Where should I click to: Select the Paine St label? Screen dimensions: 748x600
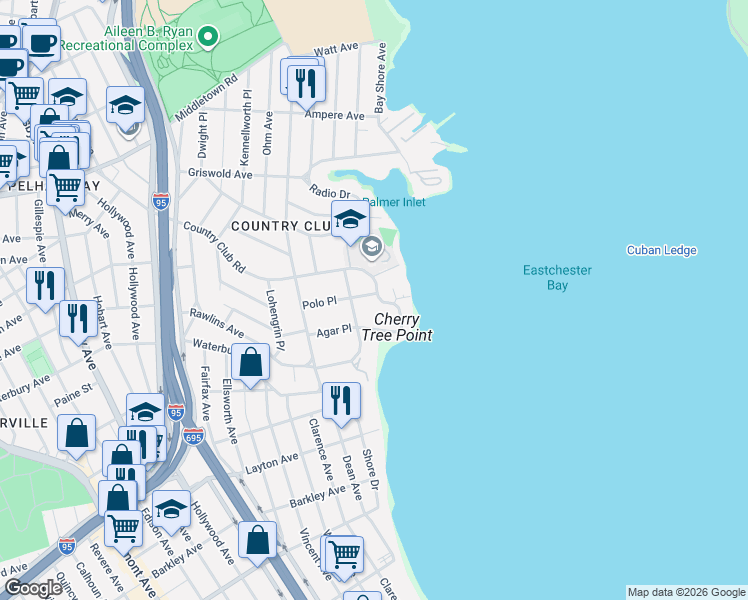pos(73,395)
